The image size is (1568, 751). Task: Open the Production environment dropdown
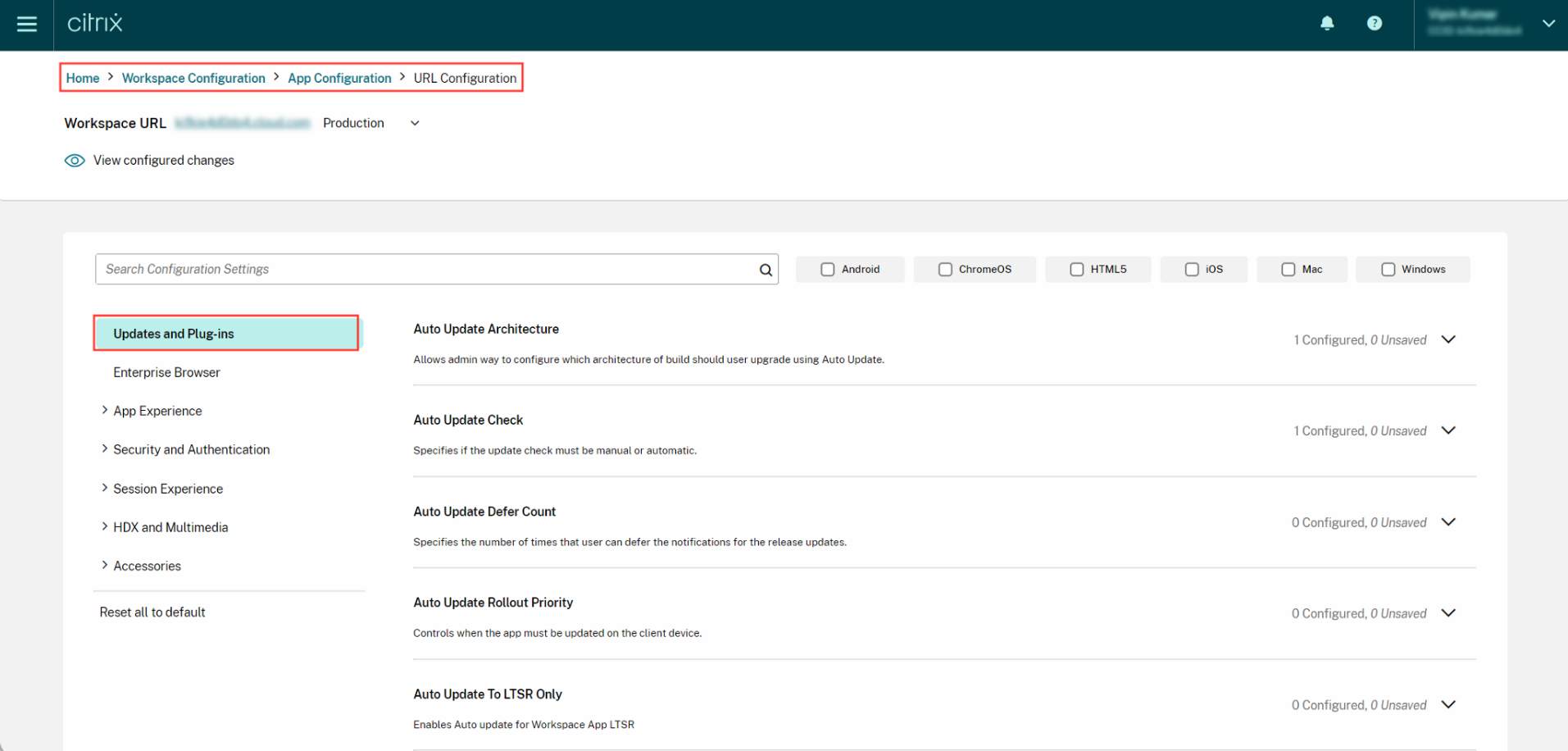414,123
